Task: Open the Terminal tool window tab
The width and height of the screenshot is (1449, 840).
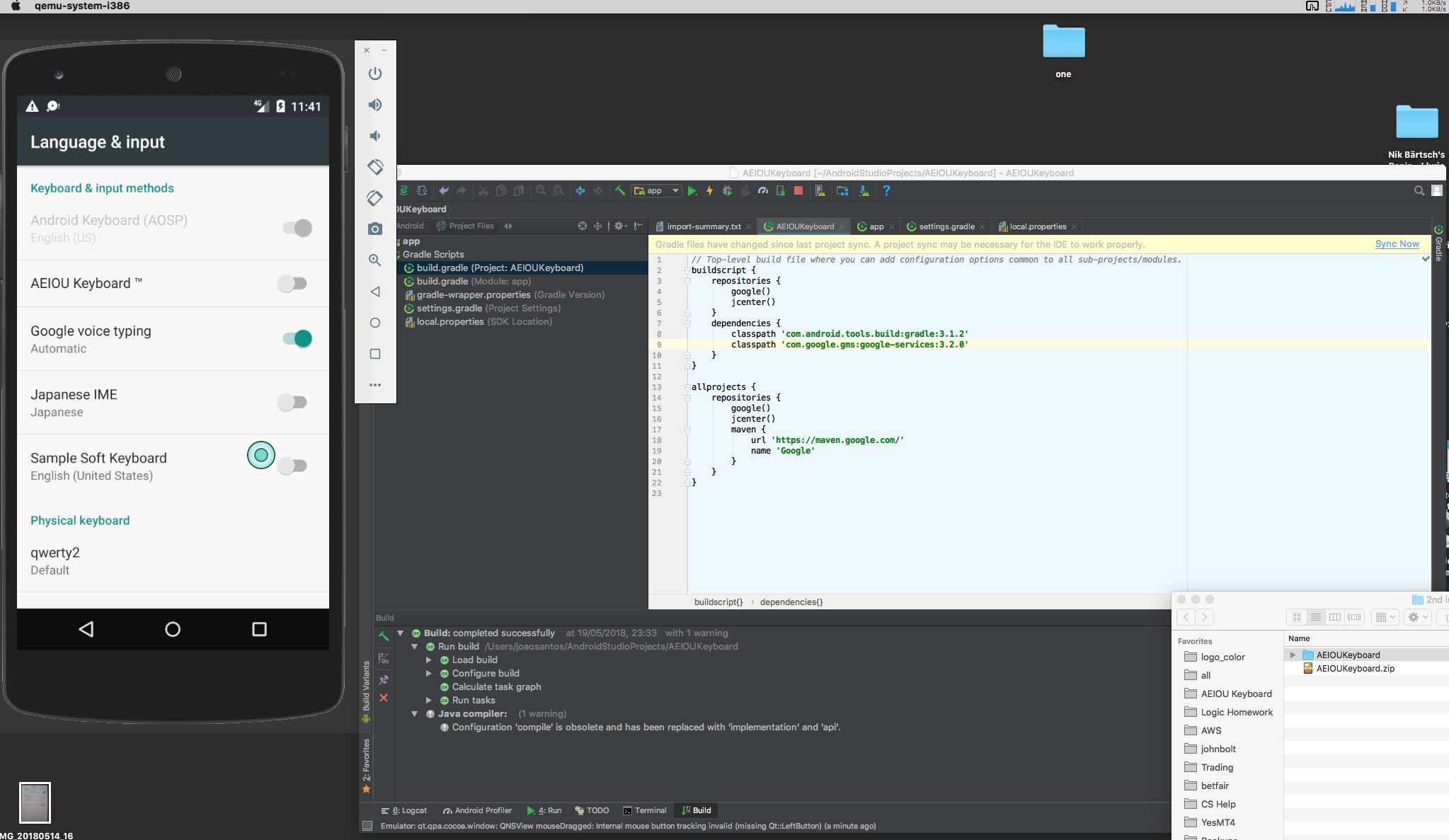Action: (x=644, y=810)
